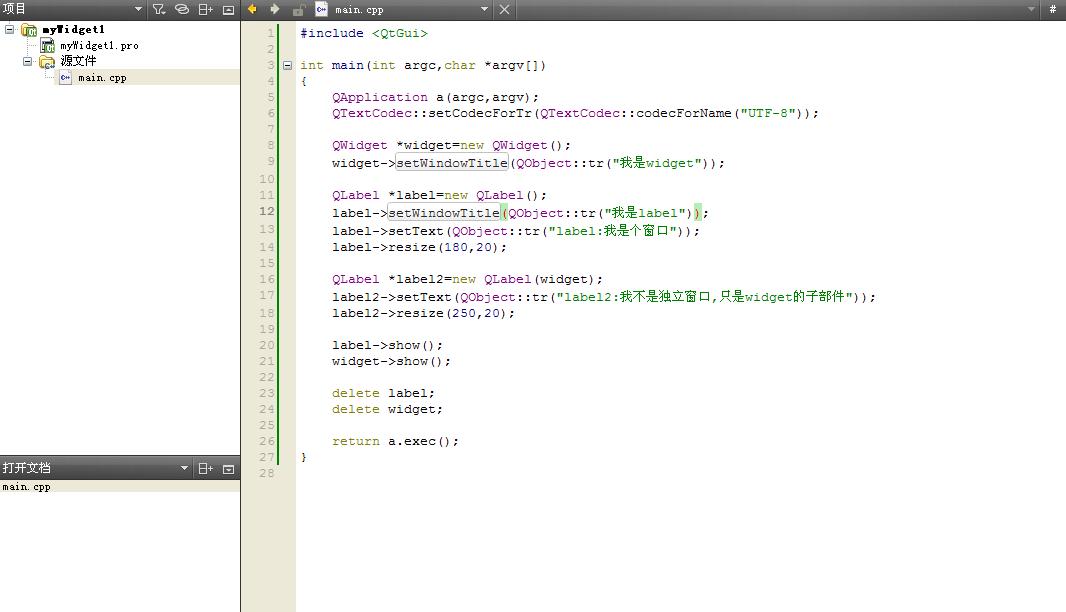Click the # preprocessor directives button

tap(1052, 10)
